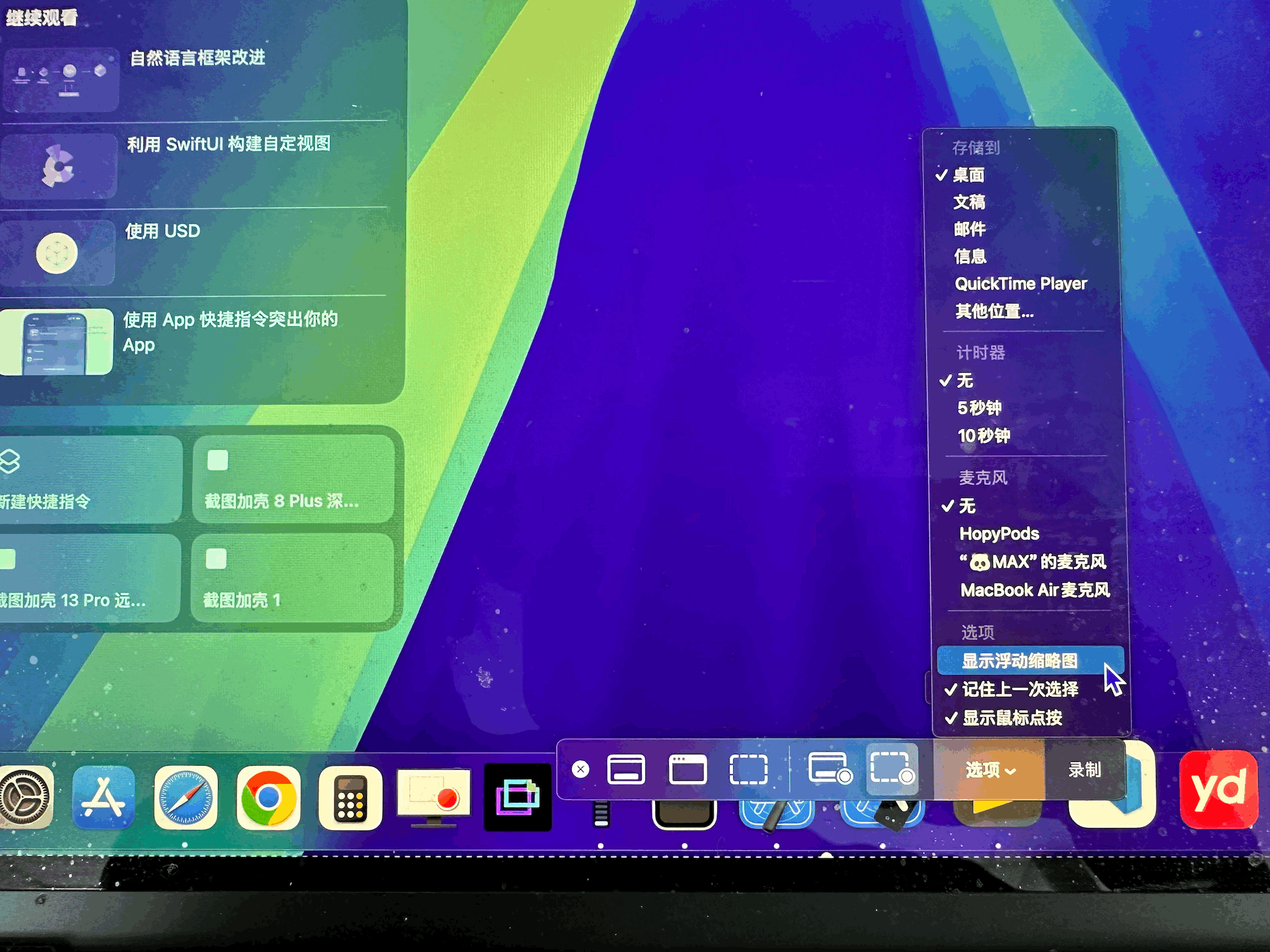Screen dimensions: 1270x952
Task: Toggle 显示浮动缩略图 option
Action: (x=1019, y=660)
